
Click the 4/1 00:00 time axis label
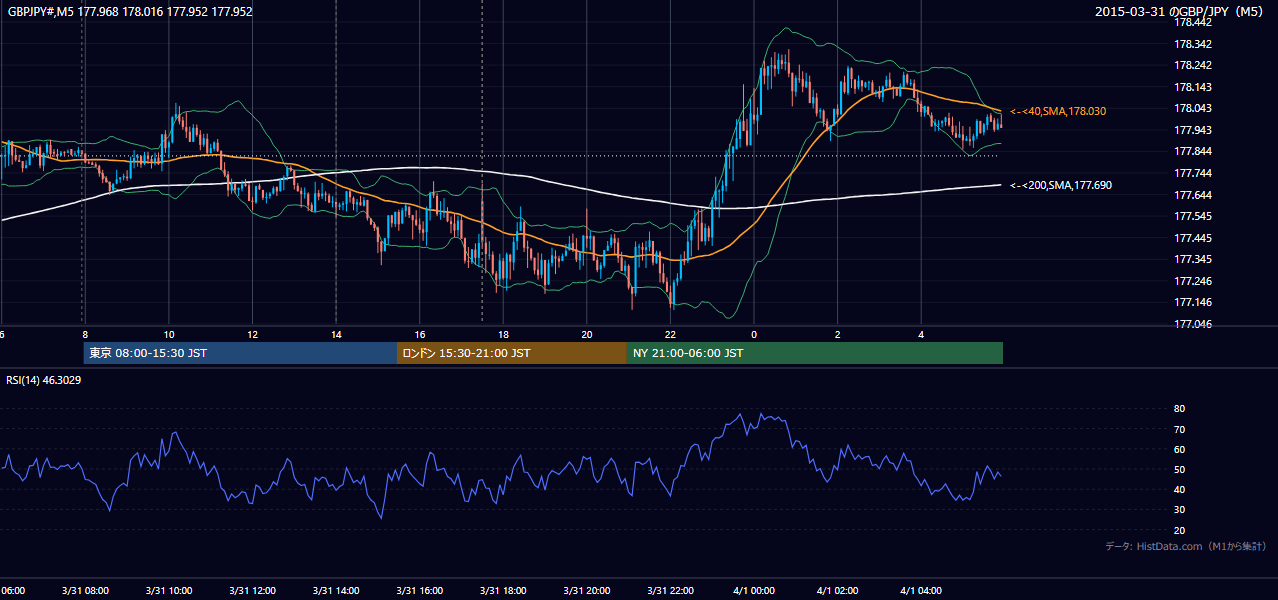(755, 591)
